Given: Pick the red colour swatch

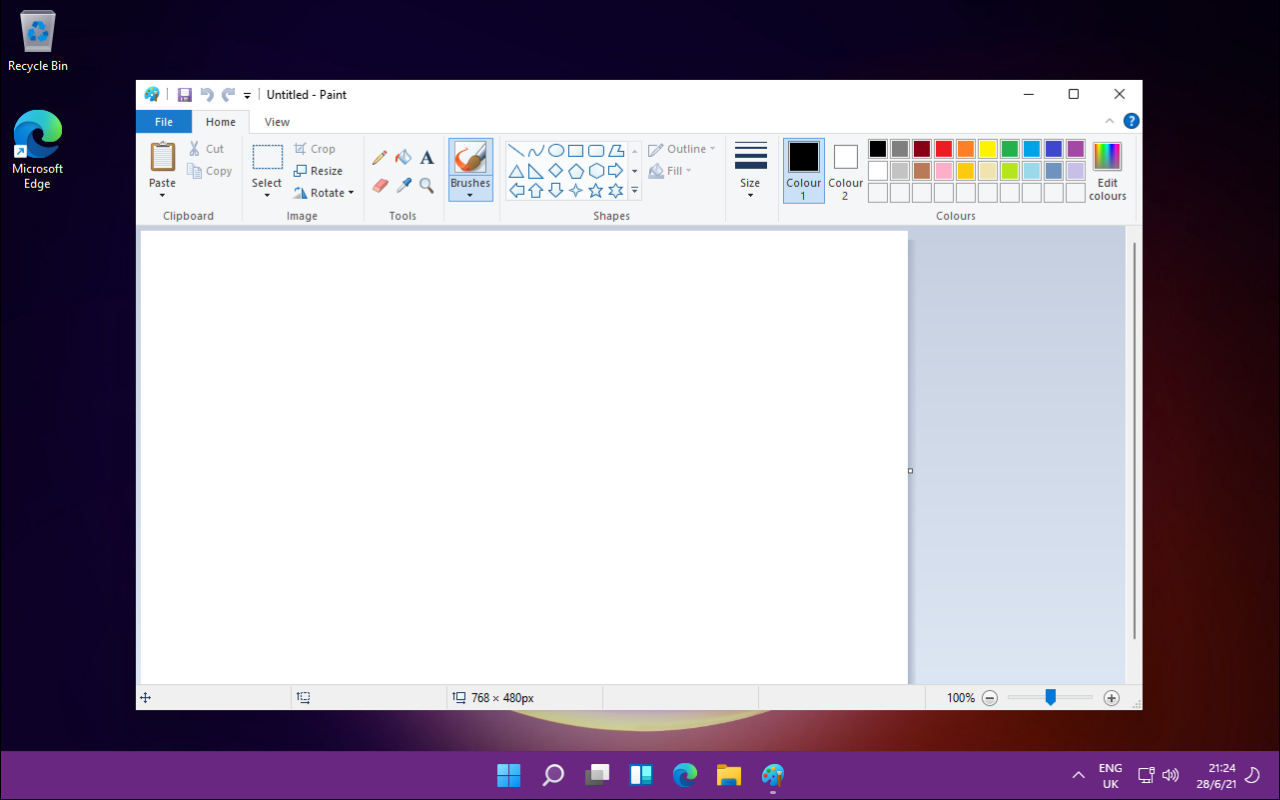Looking at the screenshot, I should [943, 149].
